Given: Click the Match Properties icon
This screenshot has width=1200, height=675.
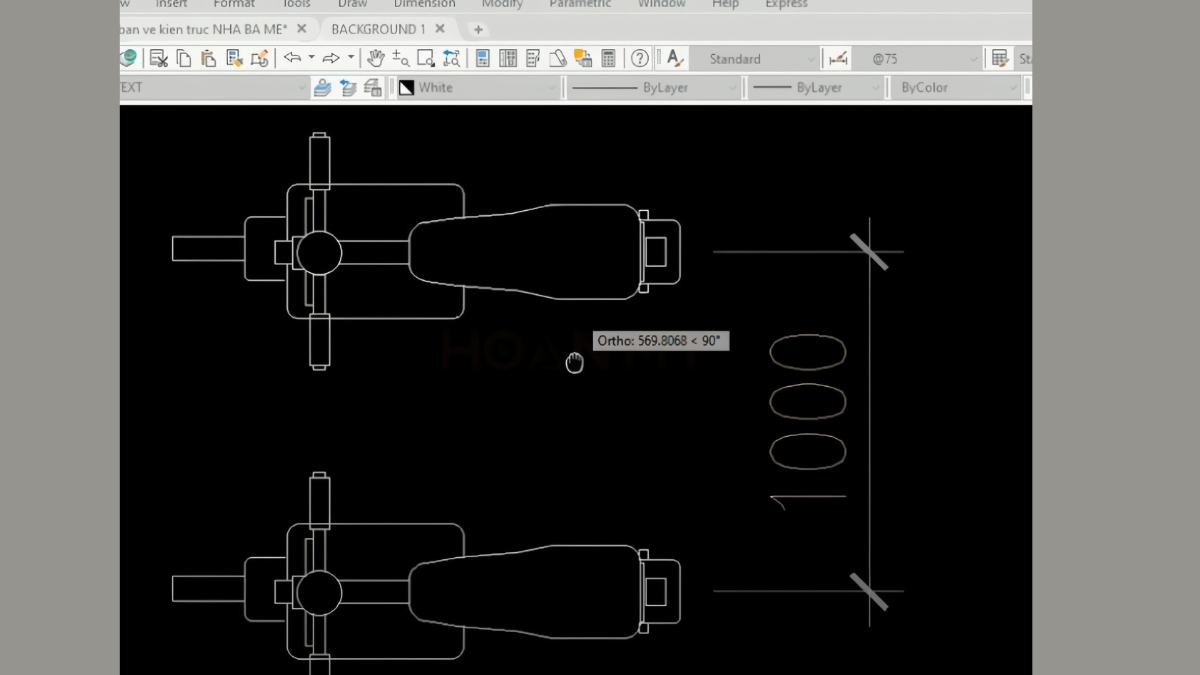Looking at the screenshot, I should pos(235,58).
